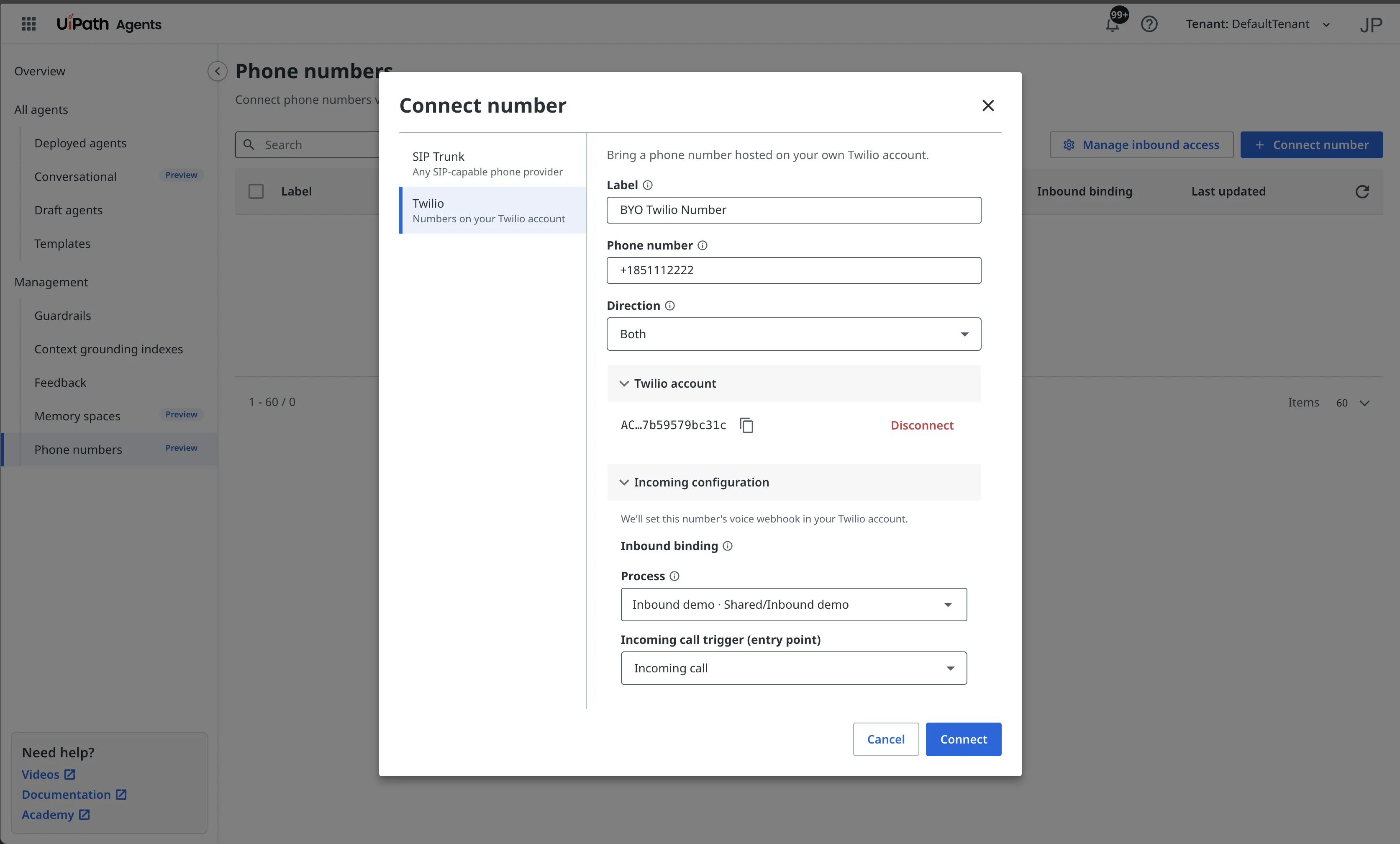Open Context grounding indexes in sidebar
Image resolution: width=1400 pixels, height=844 pixels.
[x=108, y=350]
